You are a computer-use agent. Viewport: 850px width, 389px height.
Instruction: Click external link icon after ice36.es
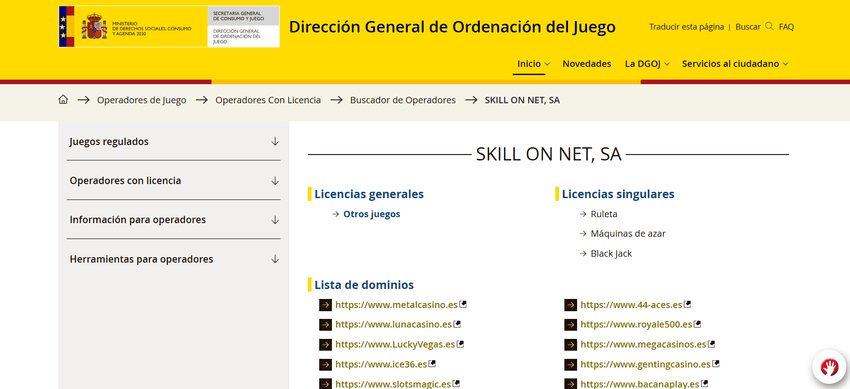tap(432, 364)
